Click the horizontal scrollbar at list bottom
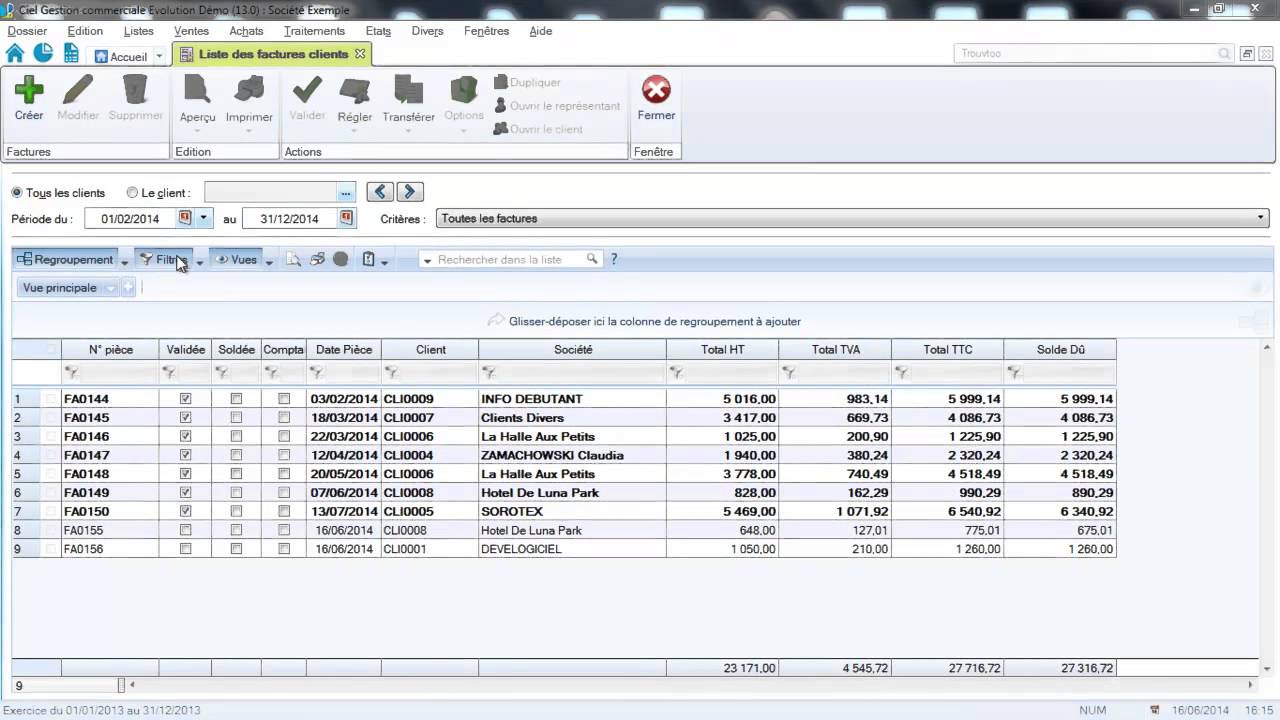Screen dimensions: 1280x720 click(x=690, y=686)
